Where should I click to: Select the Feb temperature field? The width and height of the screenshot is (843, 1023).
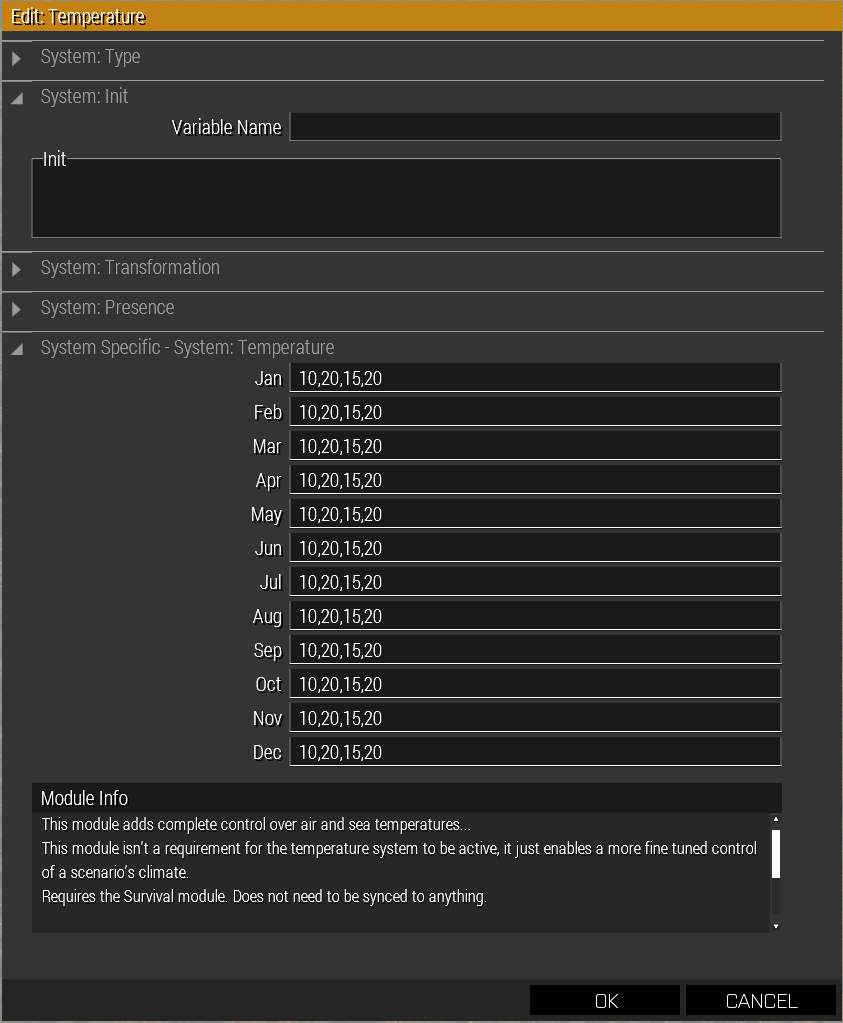[x=534, y=412]
